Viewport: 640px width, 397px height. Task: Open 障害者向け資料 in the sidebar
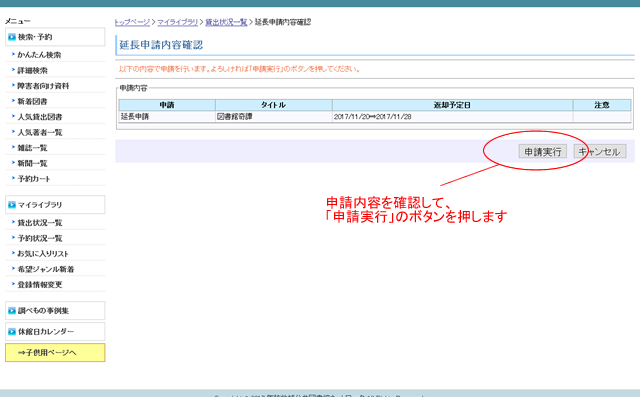pyautogui.click(x=43, y=86)
